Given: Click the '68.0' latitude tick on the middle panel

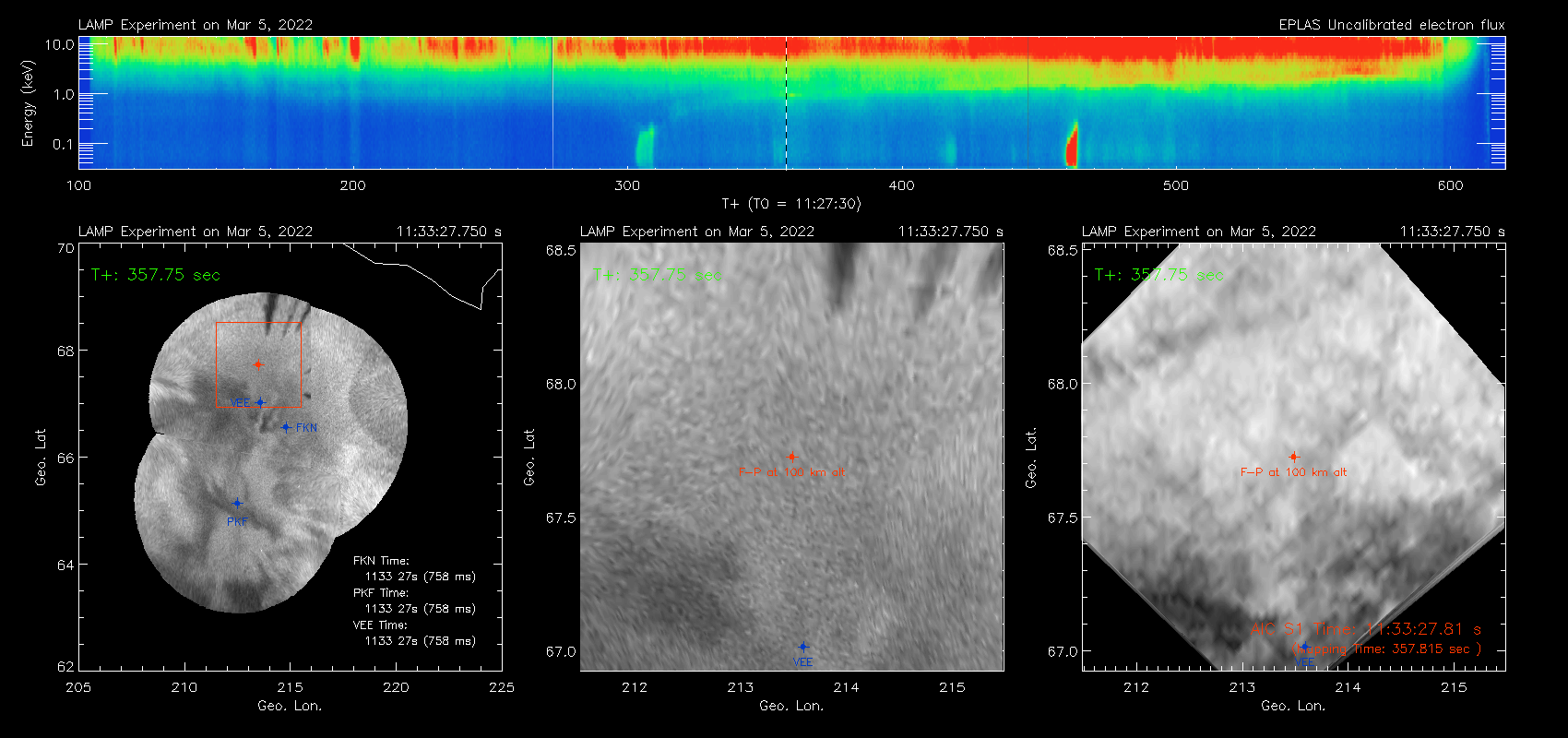Looking at the screenshot, I should pos(561,384).
